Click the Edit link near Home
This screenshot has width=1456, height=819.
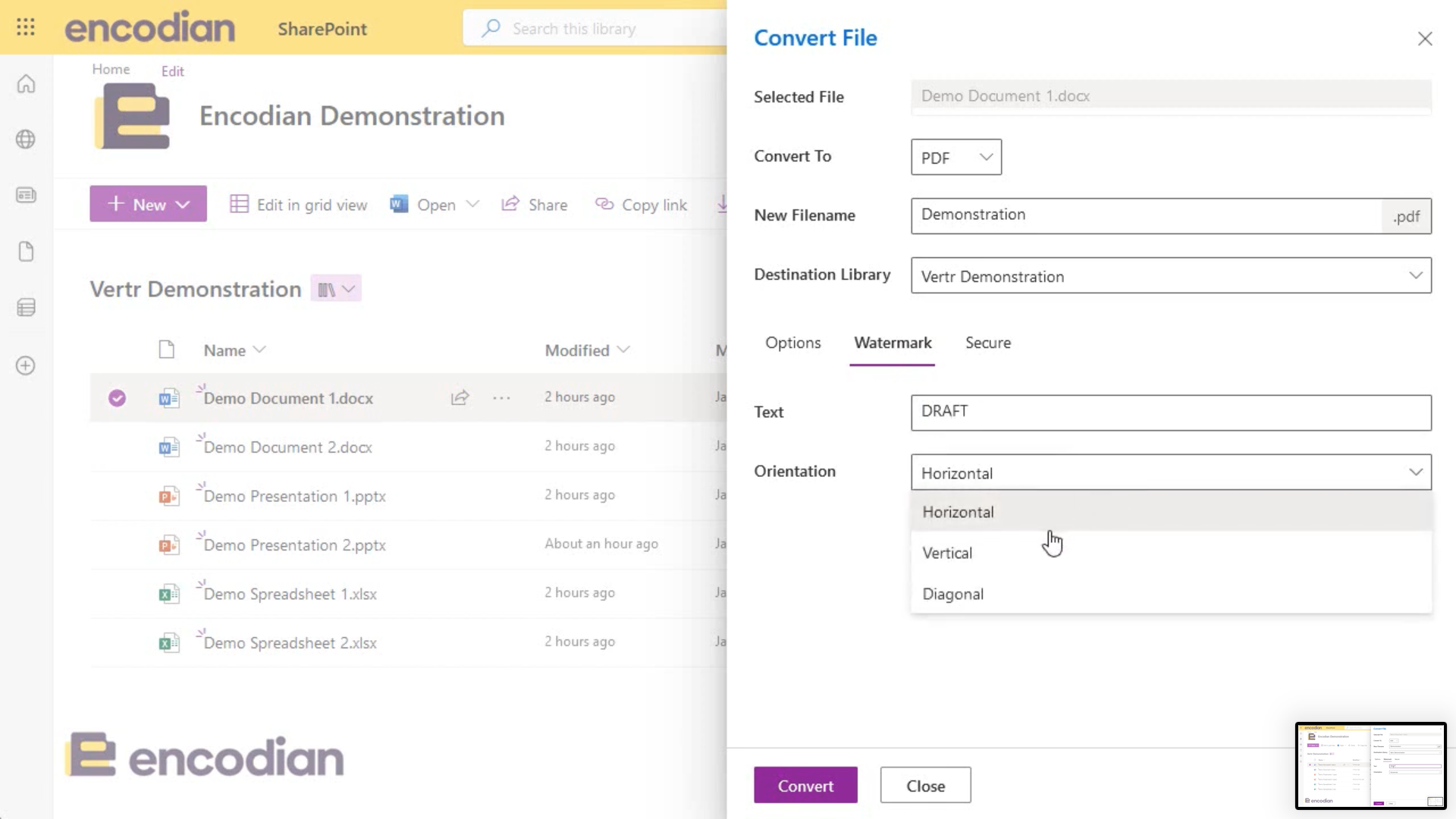tap(172, 71)
